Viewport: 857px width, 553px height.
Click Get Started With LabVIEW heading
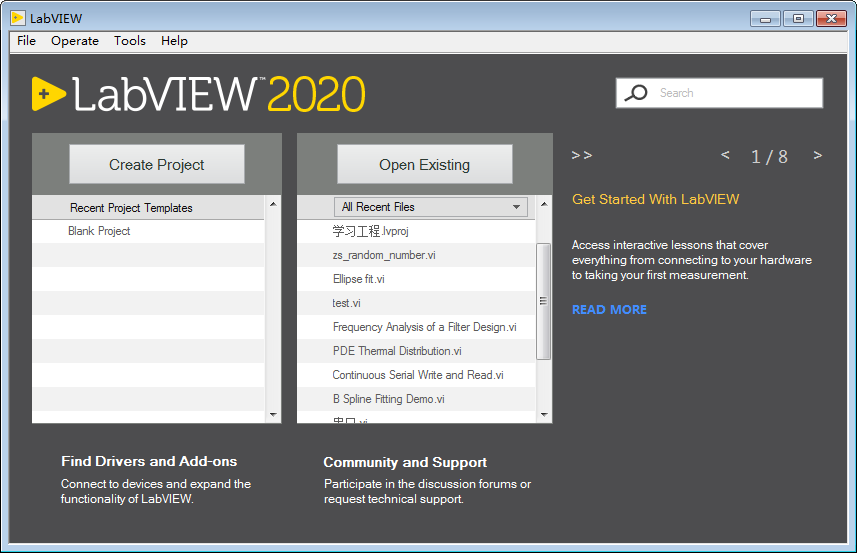tap(655, 199)
